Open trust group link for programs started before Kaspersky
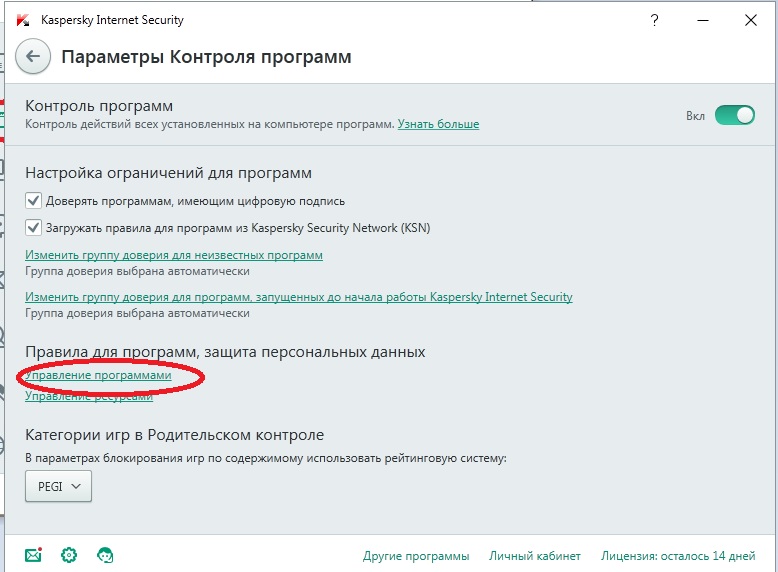This screenshot has height=572, width=778. (299, 297)
